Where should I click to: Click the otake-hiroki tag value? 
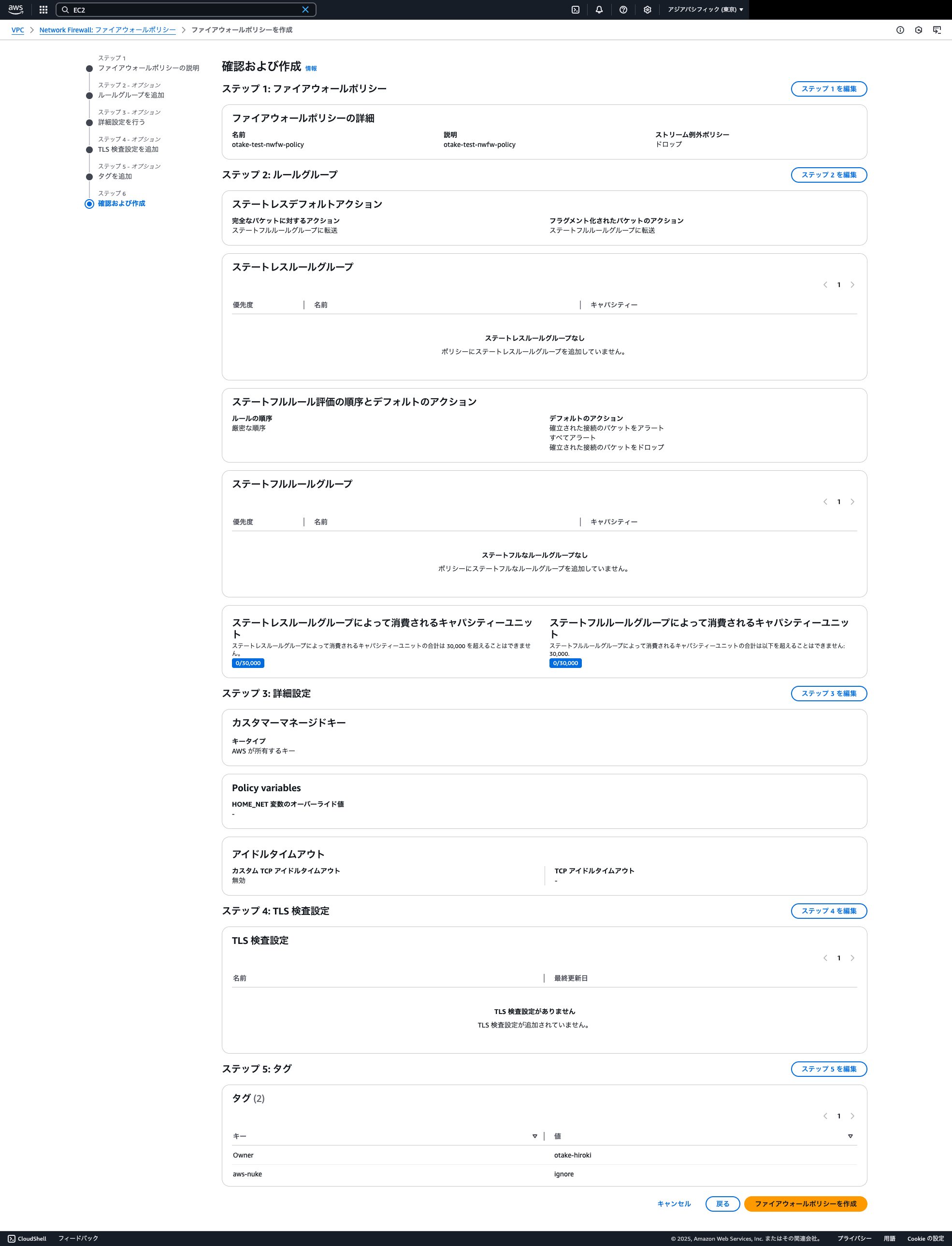572,1155
